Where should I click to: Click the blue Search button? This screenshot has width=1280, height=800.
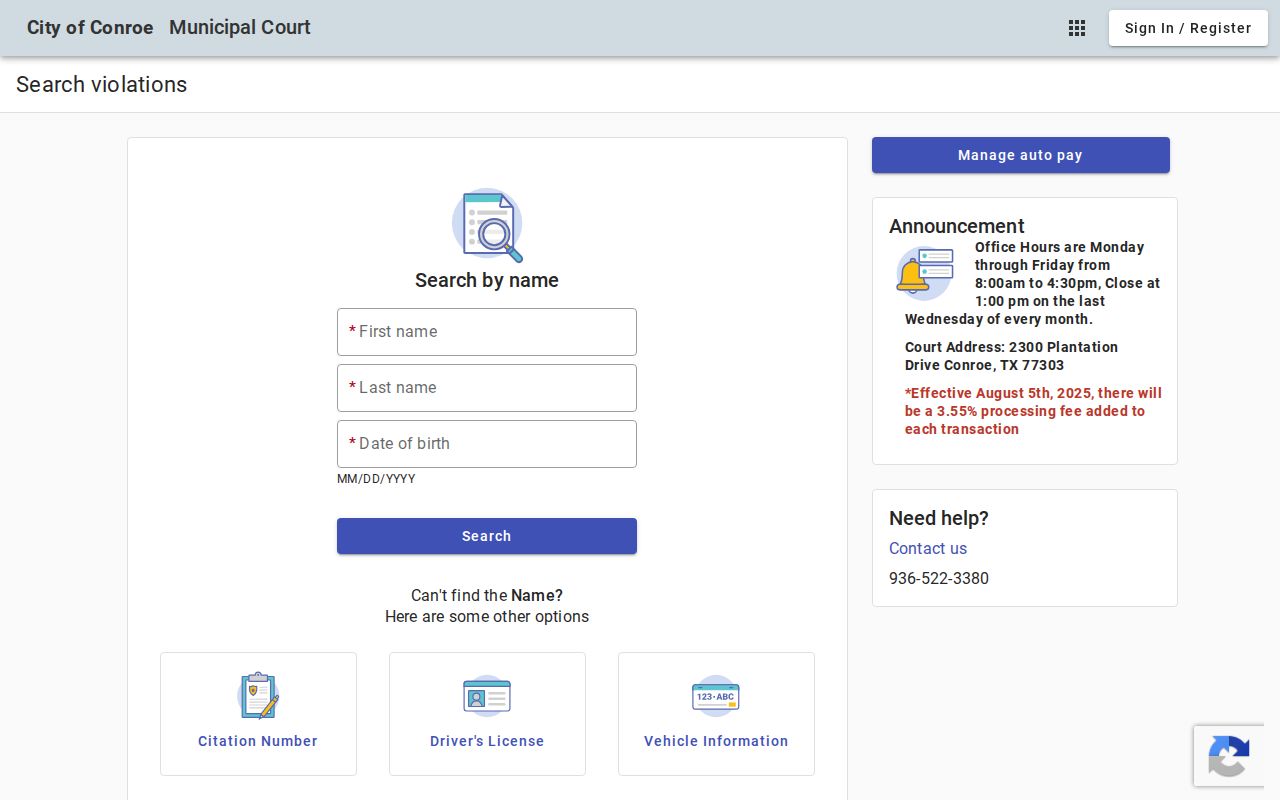pos(487,536)
